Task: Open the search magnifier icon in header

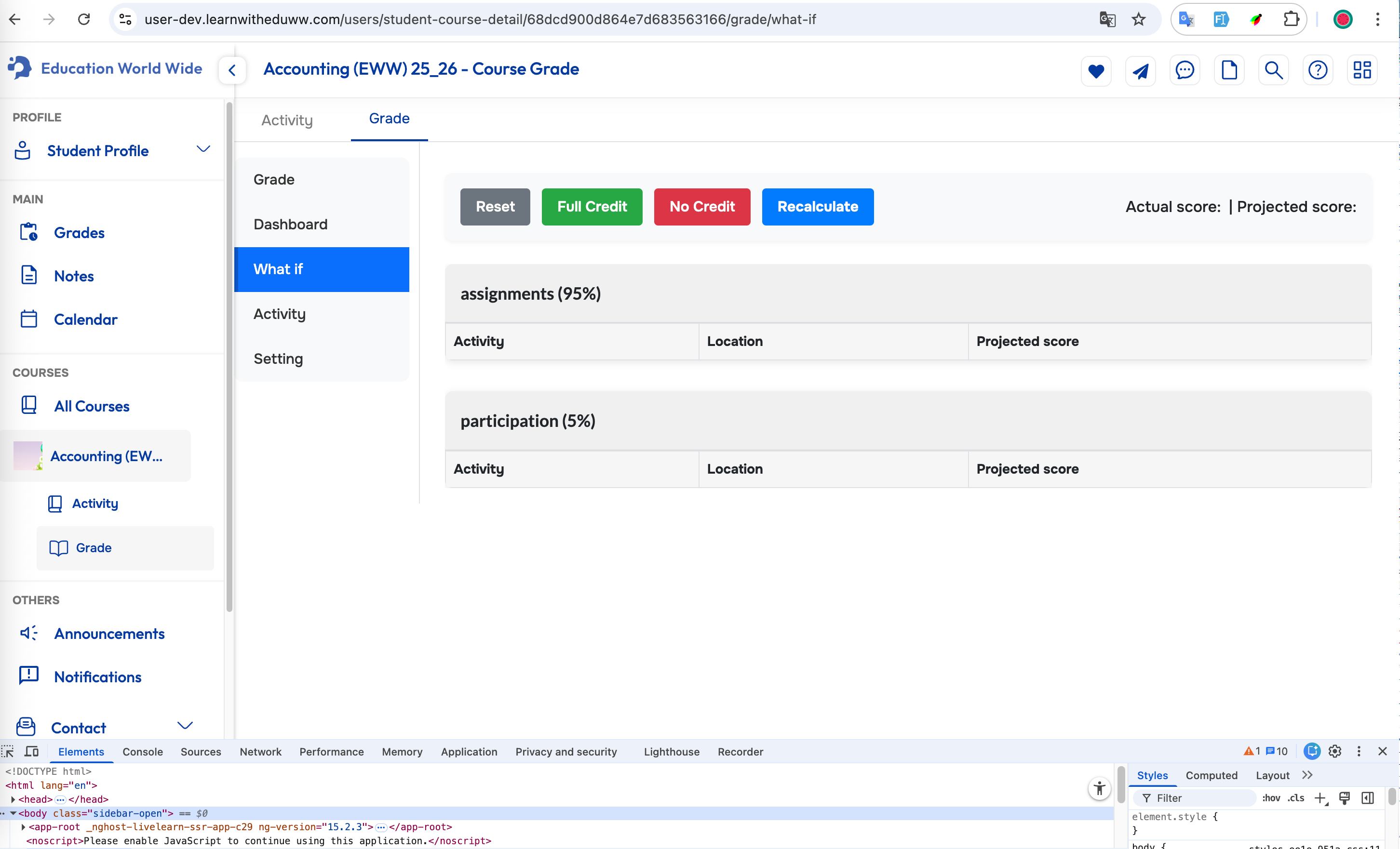Action: coord(1273,71)
